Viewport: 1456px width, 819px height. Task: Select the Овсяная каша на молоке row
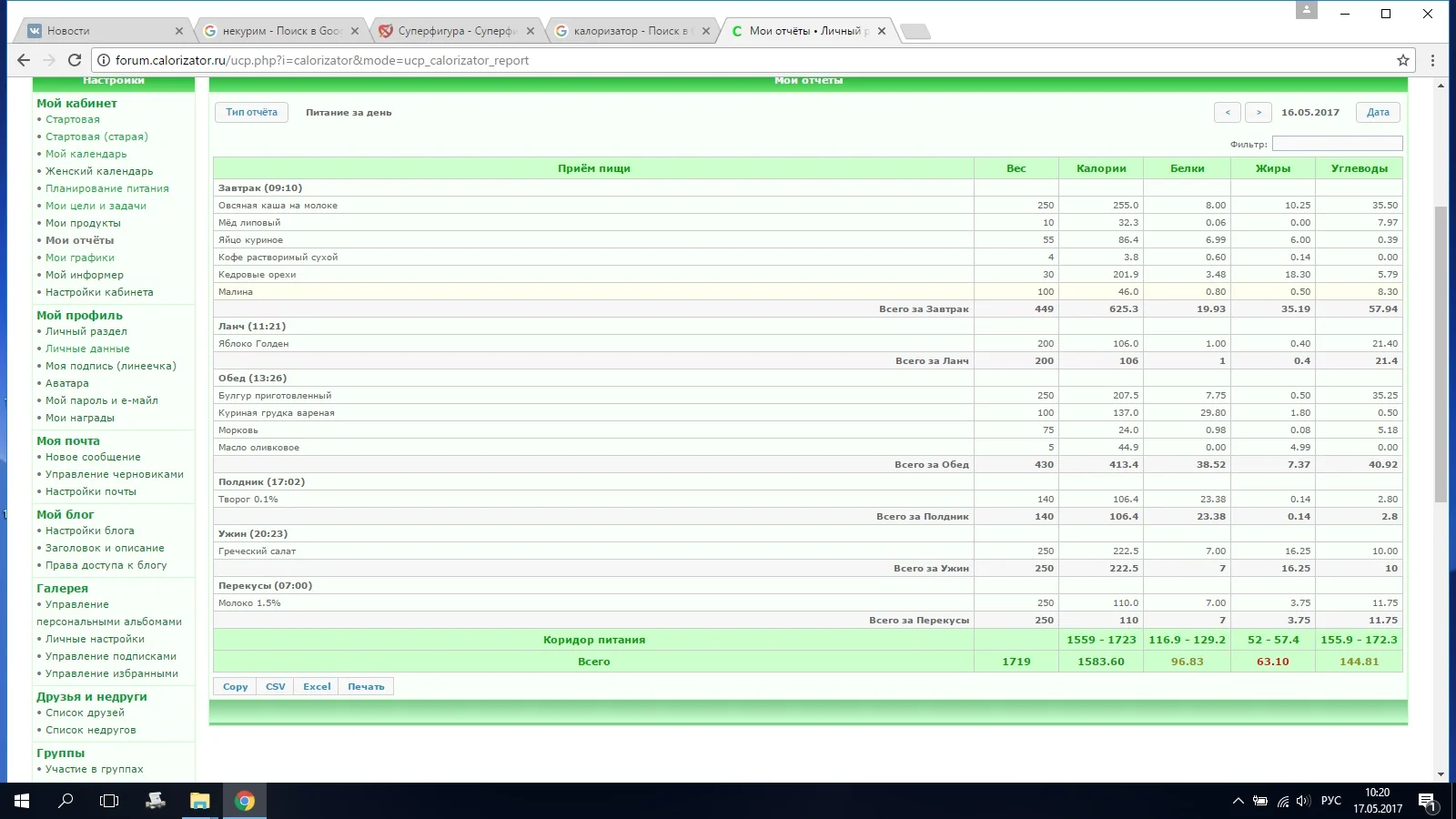807,205
